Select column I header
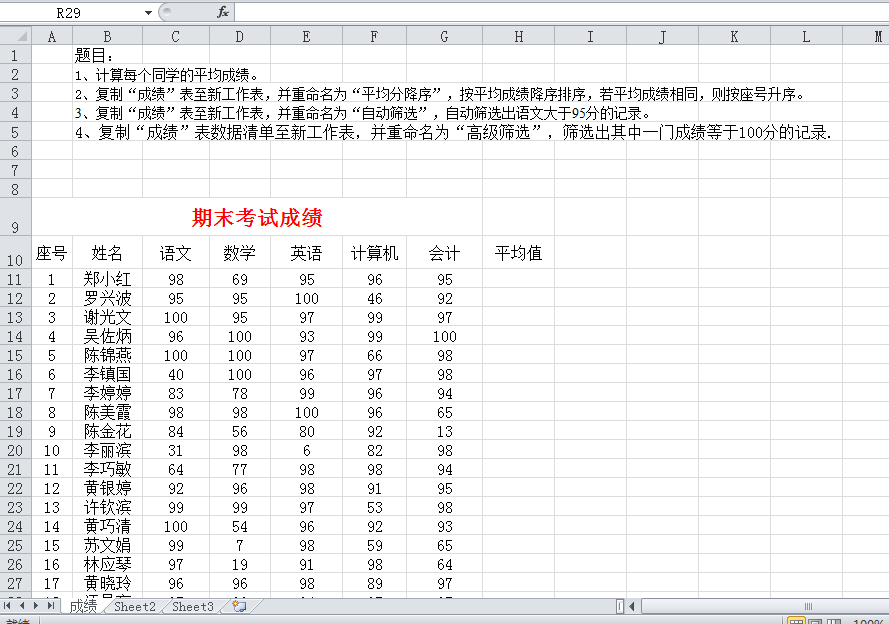This screenshot has width=889, height=624. point(590,36)
